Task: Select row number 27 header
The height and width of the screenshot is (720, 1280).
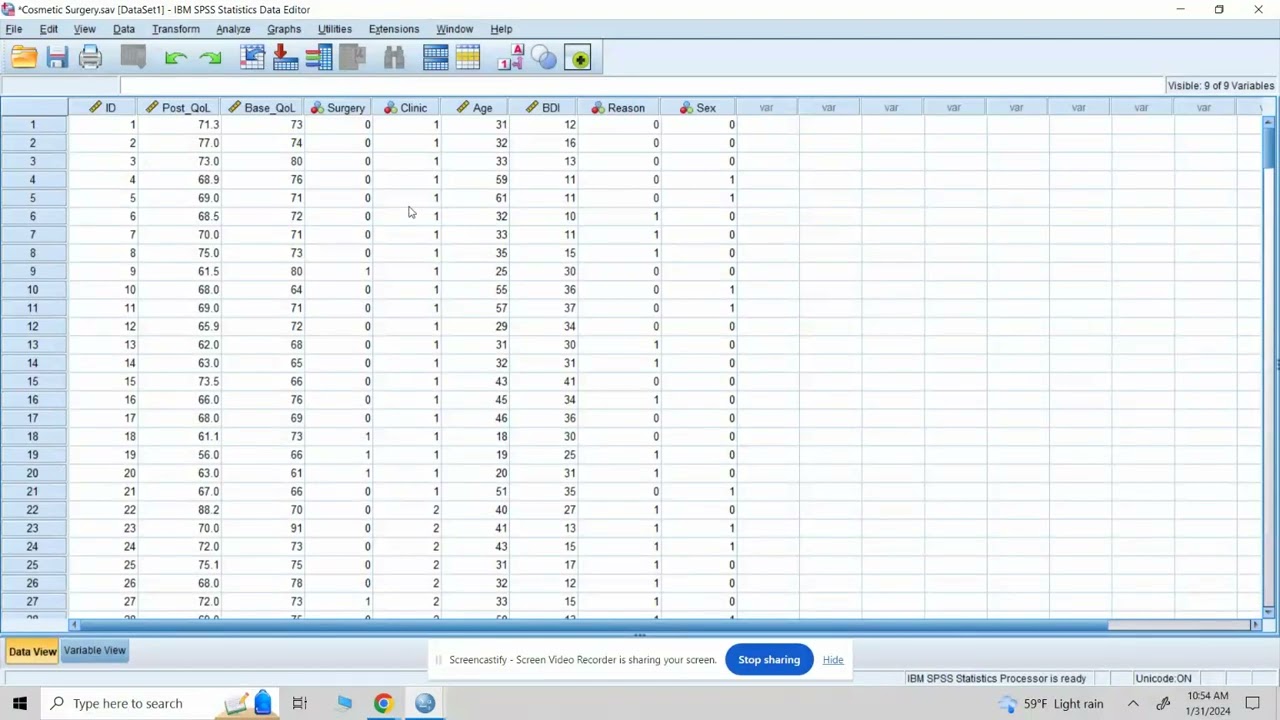Action: pos(33,601)
